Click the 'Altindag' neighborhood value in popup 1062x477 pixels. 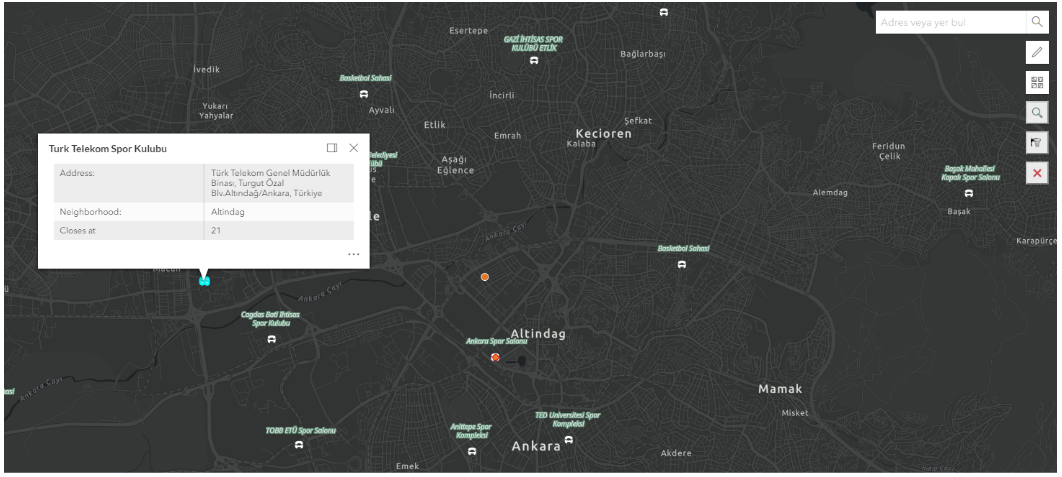[228, 212]
